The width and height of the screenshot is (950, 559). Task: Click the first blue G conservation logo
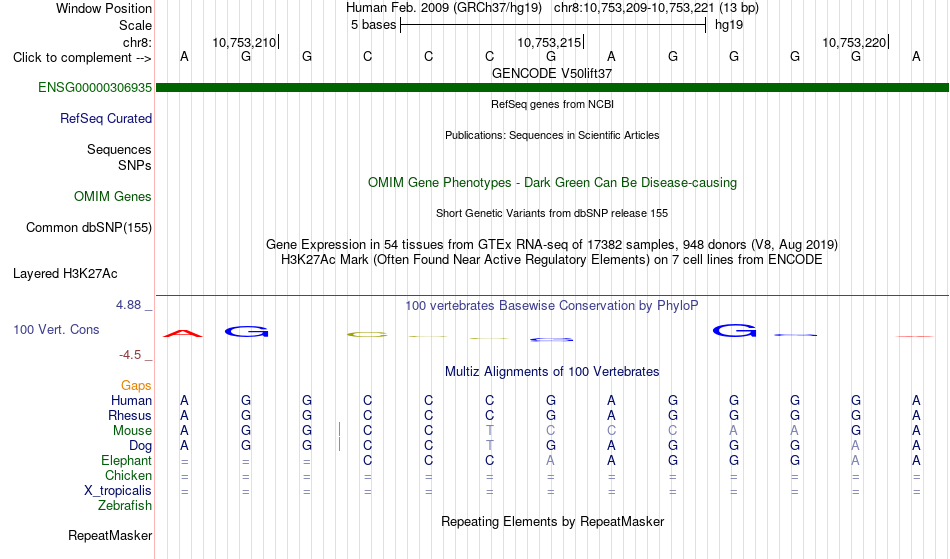pos(247,332)
